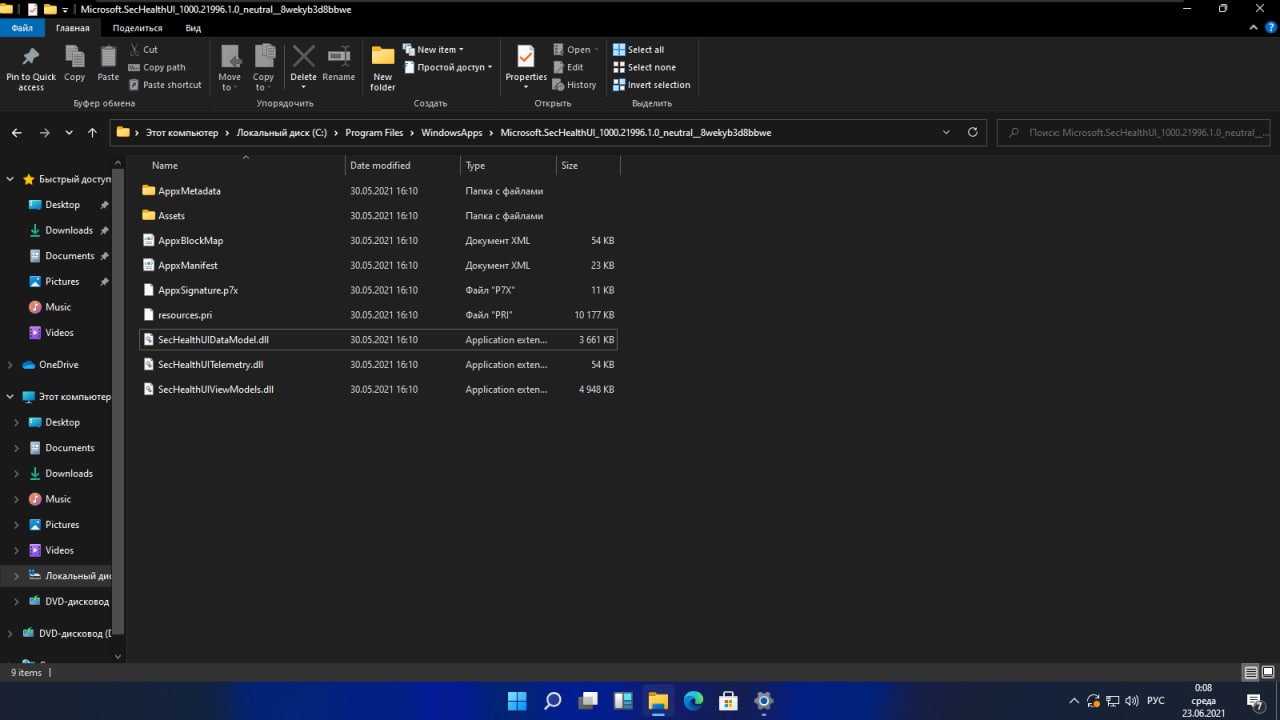Select AppxSignature.p7x file
Viewport: 1280px width, 720px height.
pyautogui.click(x=198, y=290)
